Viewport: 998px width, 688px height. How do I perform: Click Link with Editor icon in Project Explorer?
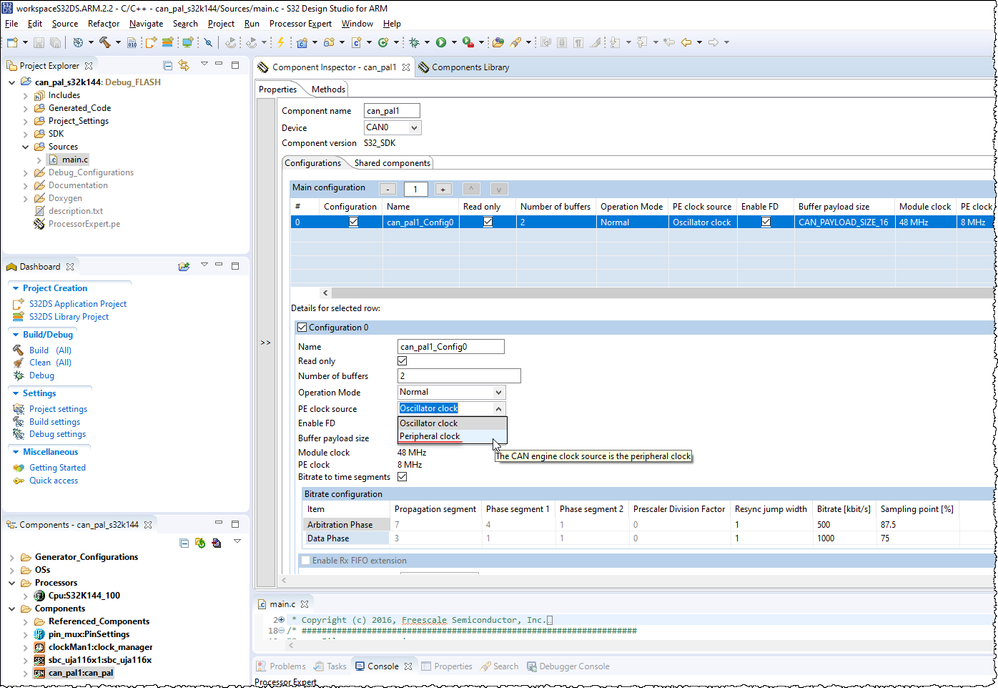(183, 66)
